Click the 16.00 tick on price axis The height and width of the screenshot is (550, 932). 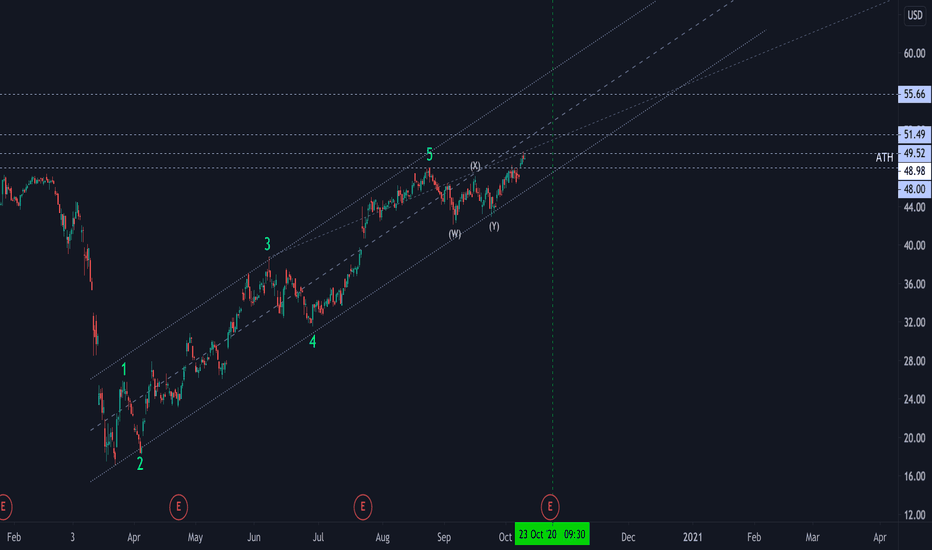click(914, 476)
